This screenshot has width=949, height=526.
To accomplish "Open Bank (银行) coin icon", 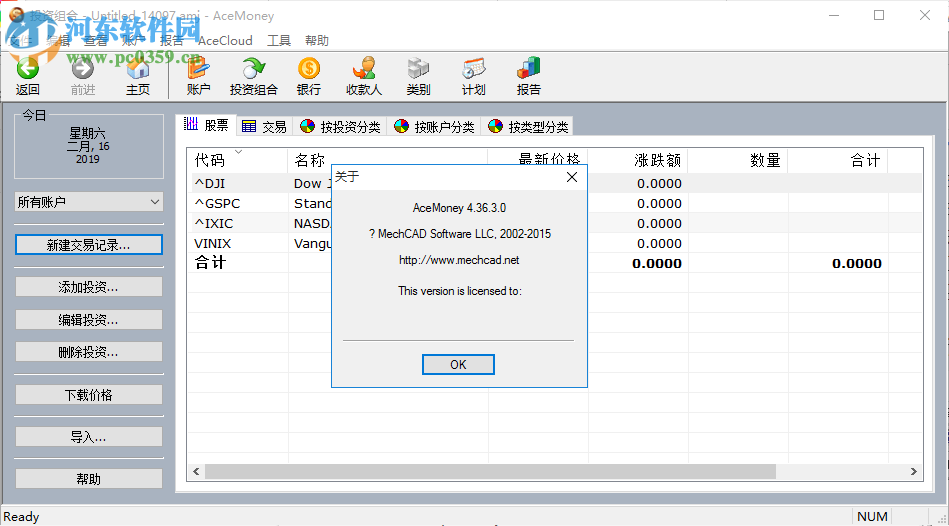I will point(309,68).
